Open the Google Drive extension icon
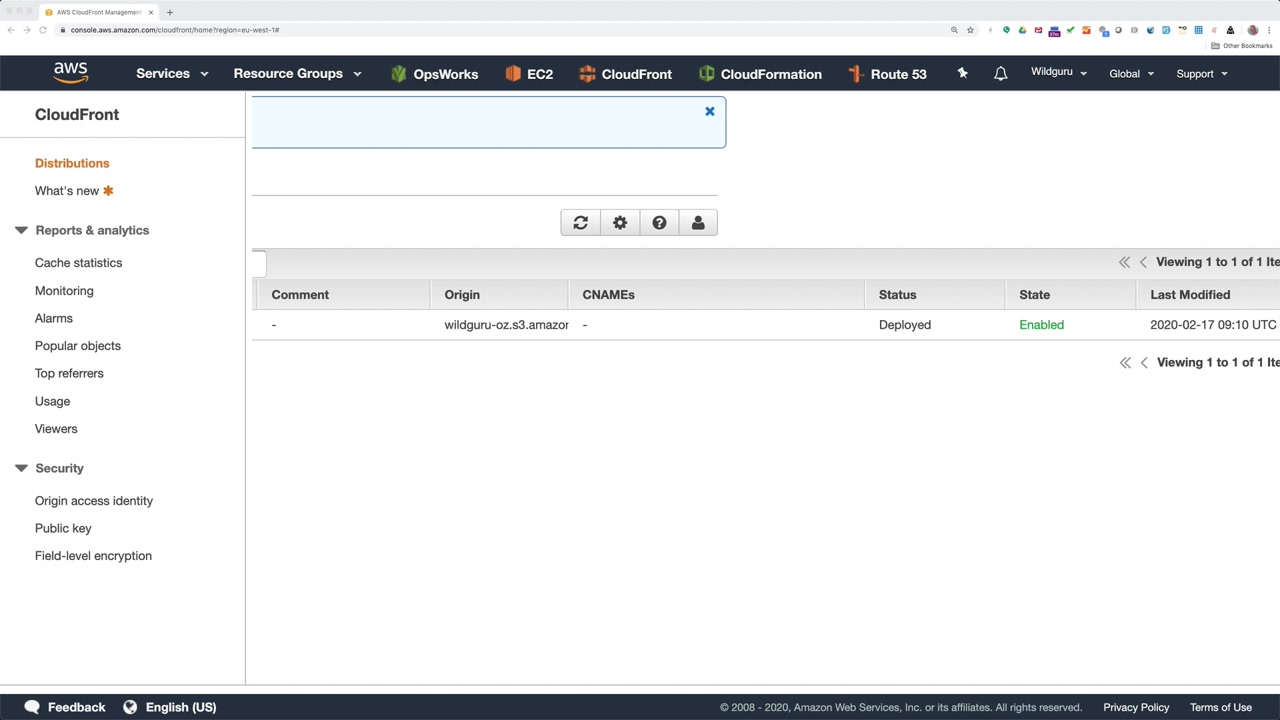1280x720 pixels. (1022, 30)
